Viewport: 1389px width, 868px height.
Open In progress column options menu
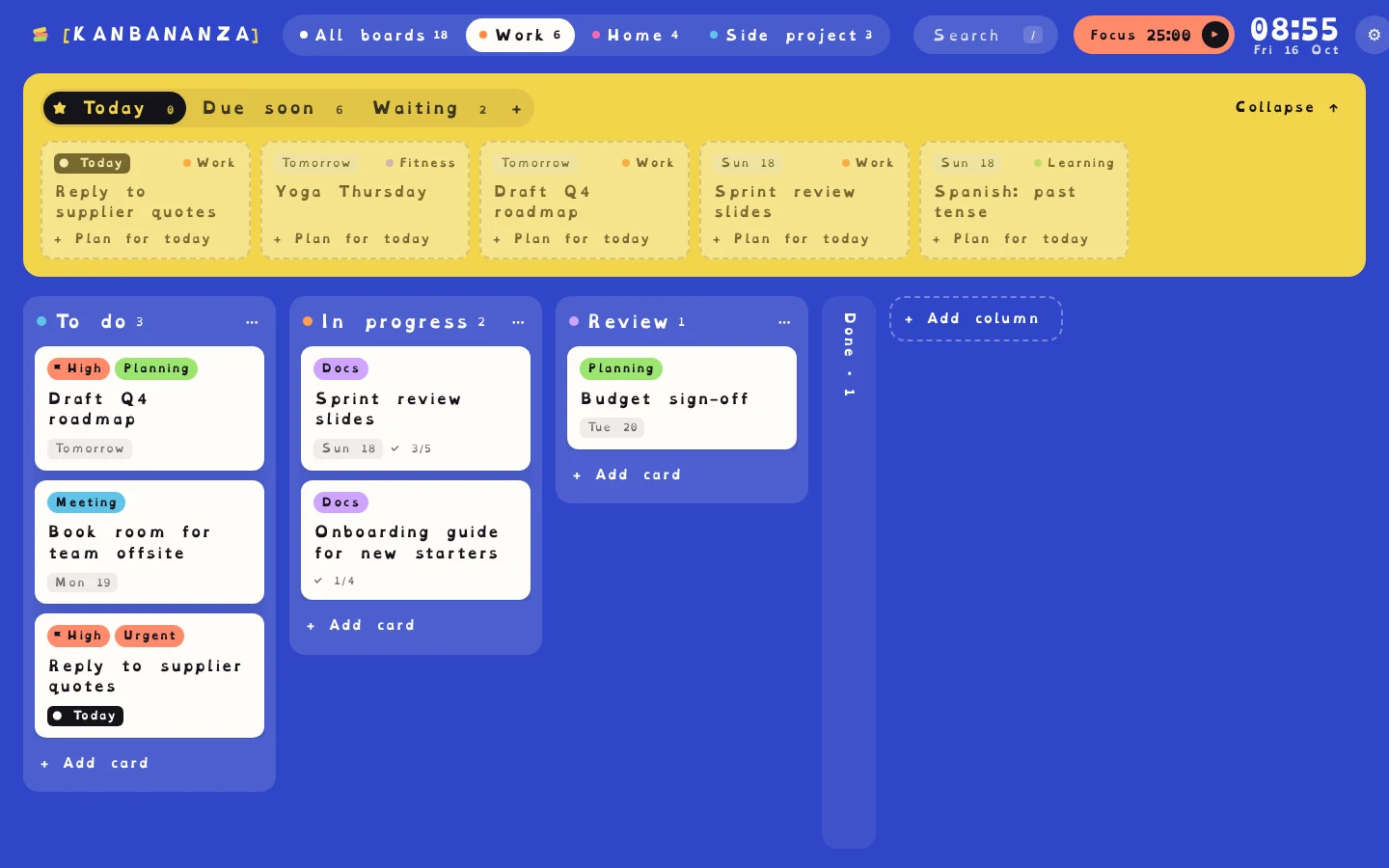518,322
